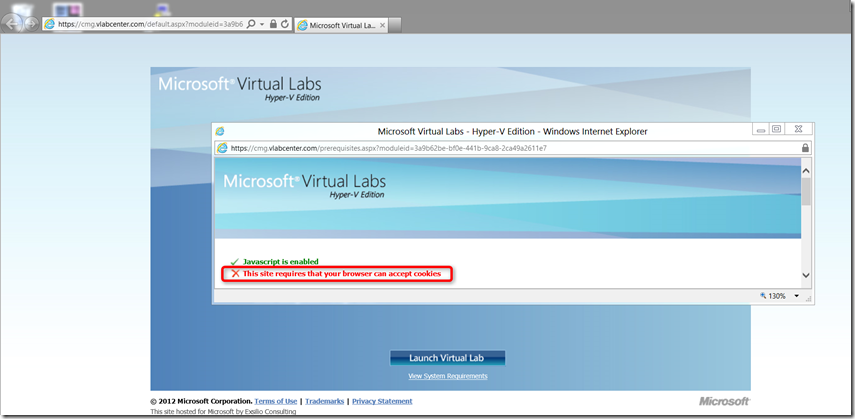Click main browser address bar URL field
The width and height of the screenshot is (855, 419).
coord(150,24)
